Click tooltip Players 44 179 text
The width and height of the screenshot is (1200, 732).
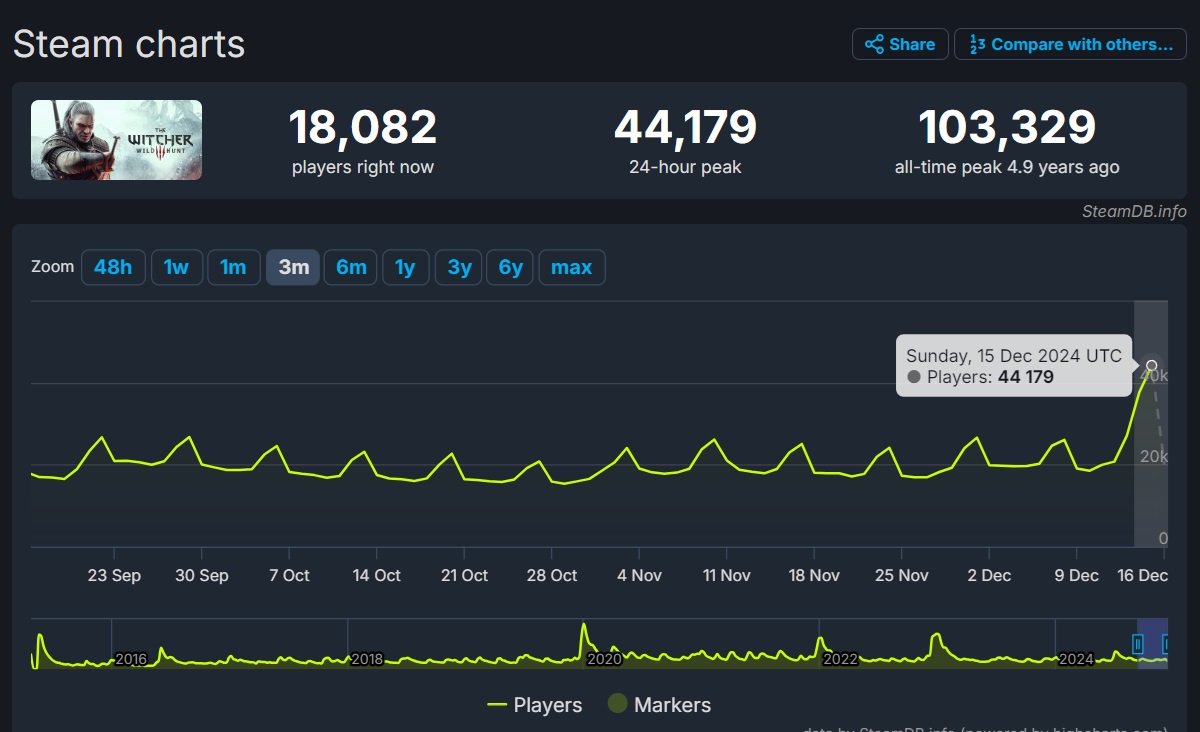tap(990, 377)
